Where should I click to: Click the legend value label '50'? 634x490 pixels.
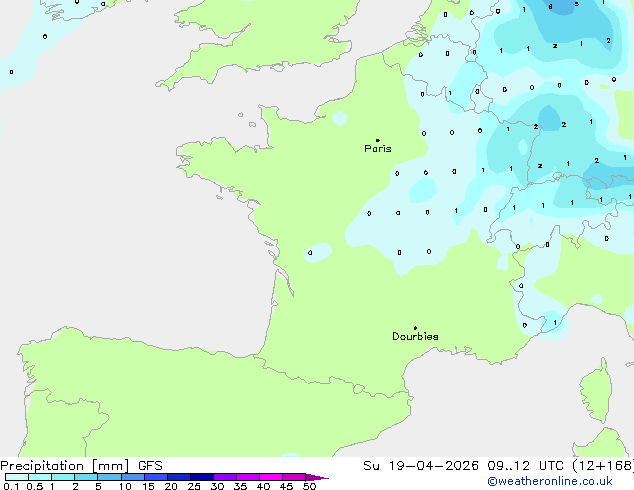click(309, 486)
